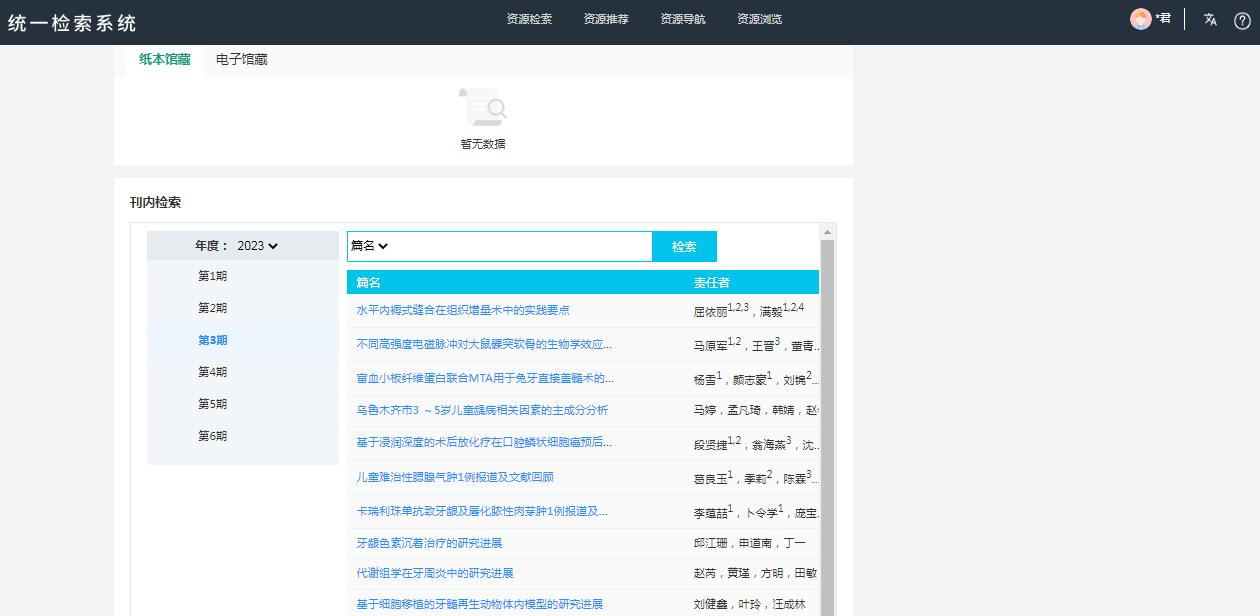Open 资源浏览 menu item
This screenshot has height=616, width=1260.
(x=759, y=19)
